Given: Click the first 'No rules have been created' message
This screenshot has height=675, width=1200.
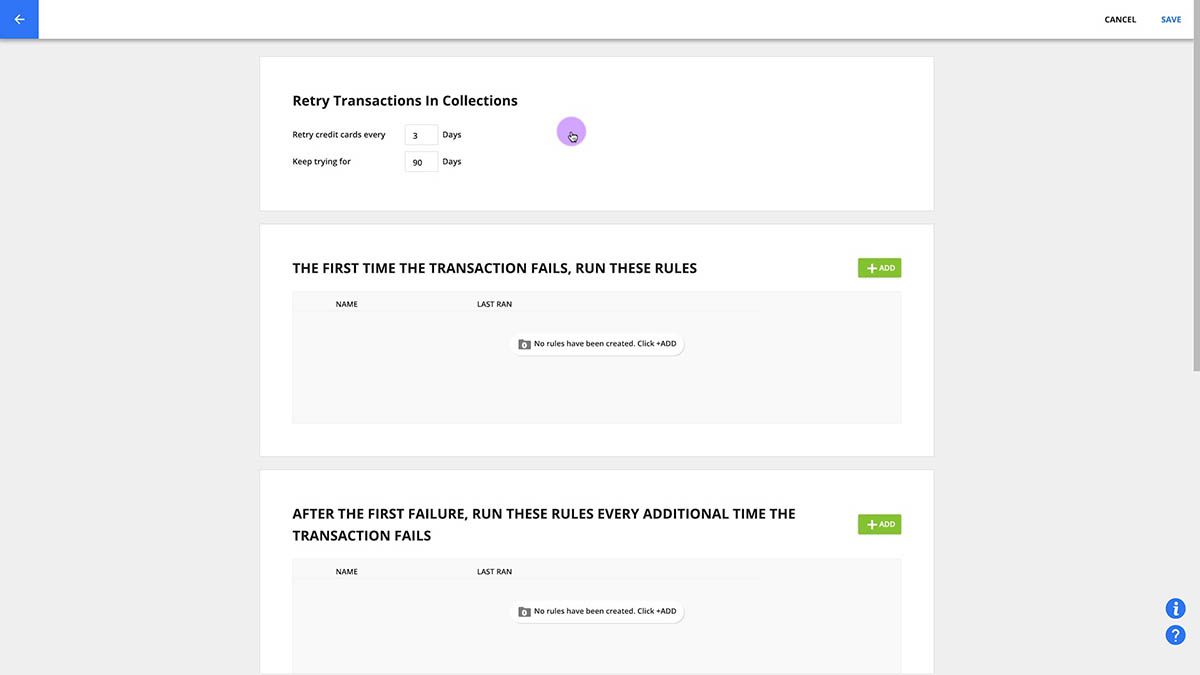Looking at the screenshot, I should click(x=597, y=344).
